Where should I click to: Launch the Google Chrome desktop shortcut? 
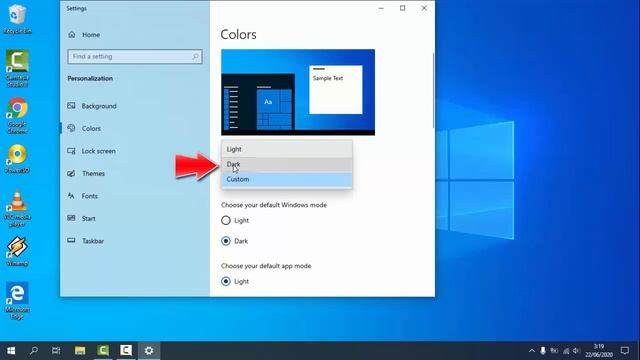[17, 115]
